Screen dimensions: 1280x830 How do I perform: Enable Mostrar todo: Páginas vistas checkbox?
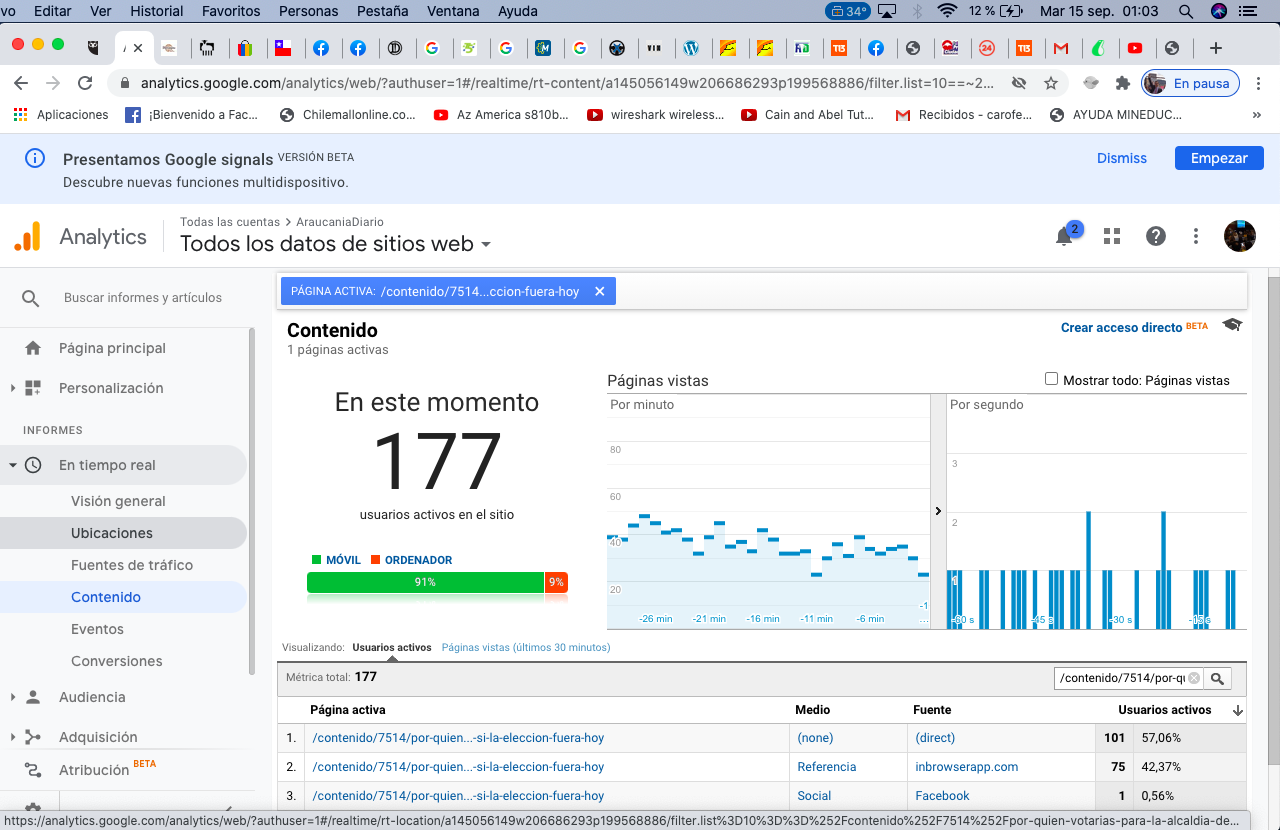coord(1051,379)
